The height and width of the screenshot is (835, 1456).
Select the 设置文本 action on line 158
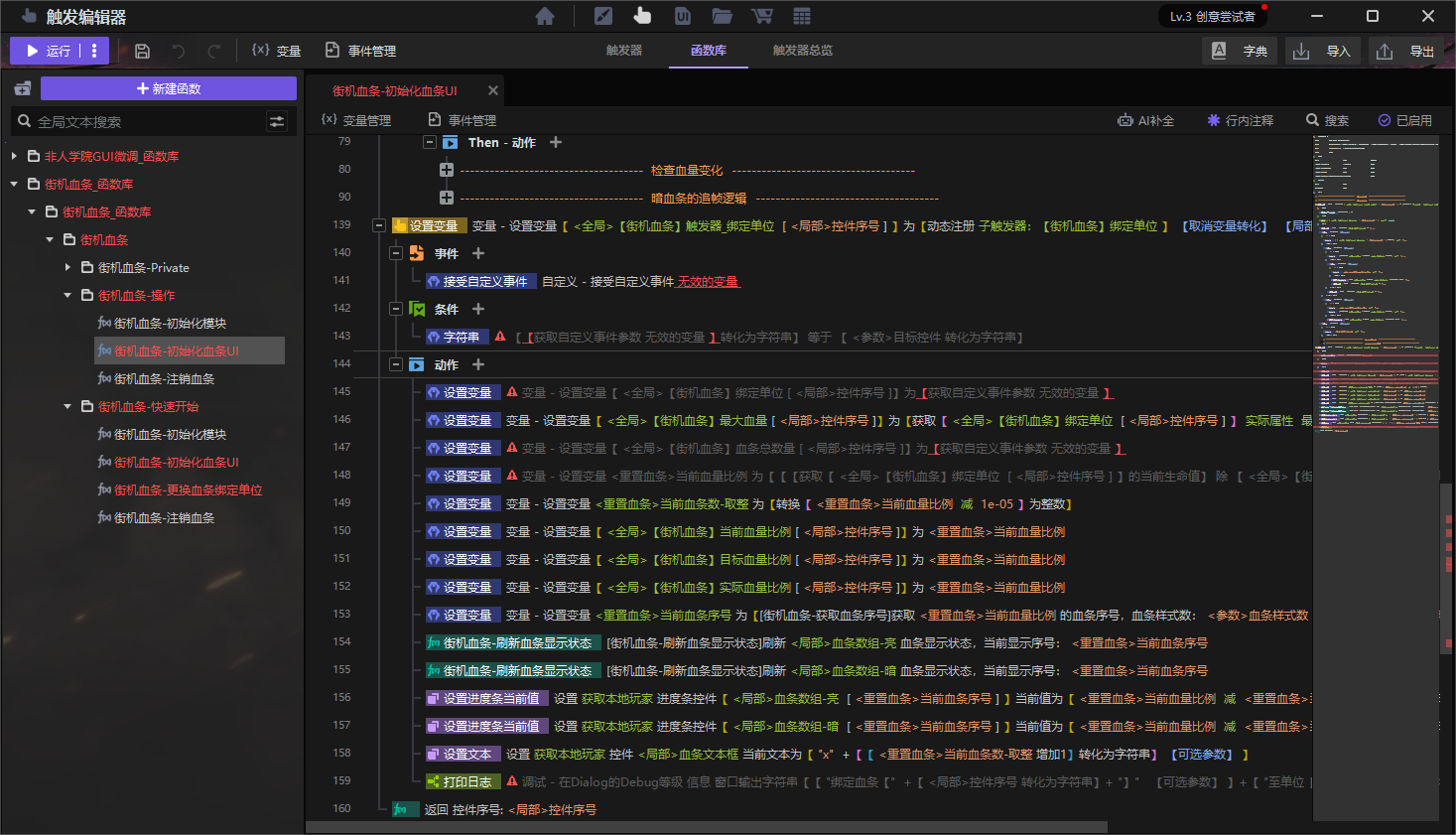(463, 754)
